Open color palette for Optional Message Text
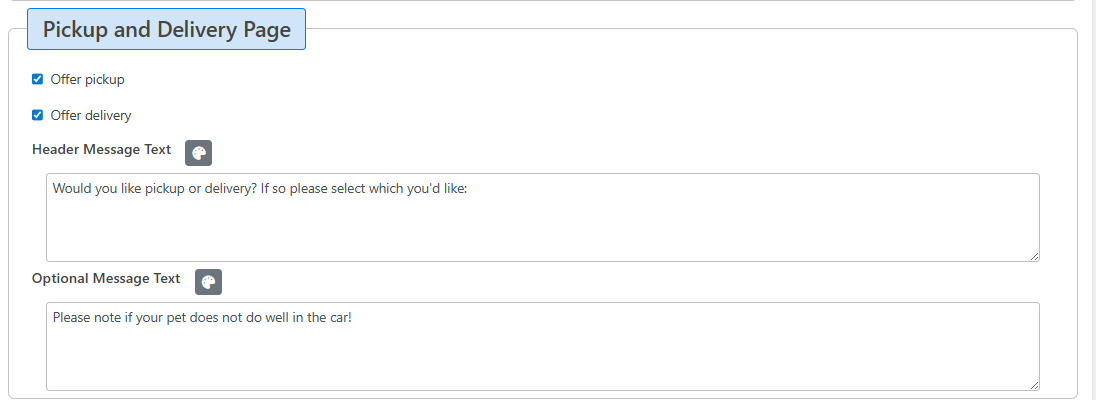 coord(208,282)
